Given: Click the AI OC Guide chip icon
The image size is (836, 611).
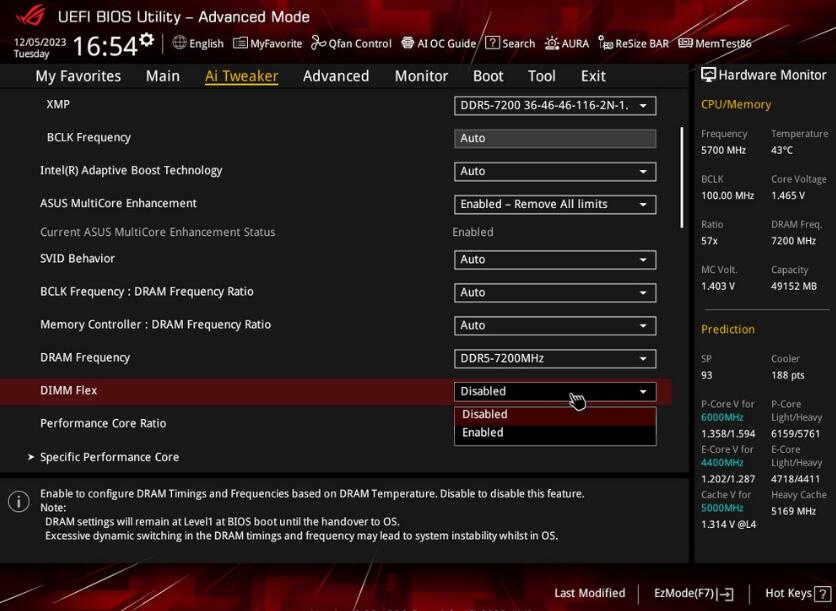Looking at the screenshot, I should (x=408, y=43).
